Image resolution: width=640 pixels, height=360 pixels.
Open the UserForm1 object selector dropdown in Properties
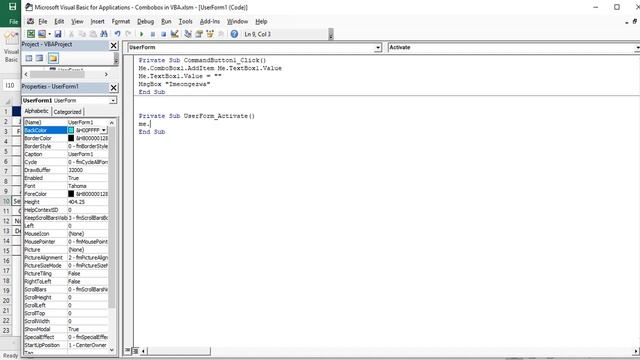[113, 100]
